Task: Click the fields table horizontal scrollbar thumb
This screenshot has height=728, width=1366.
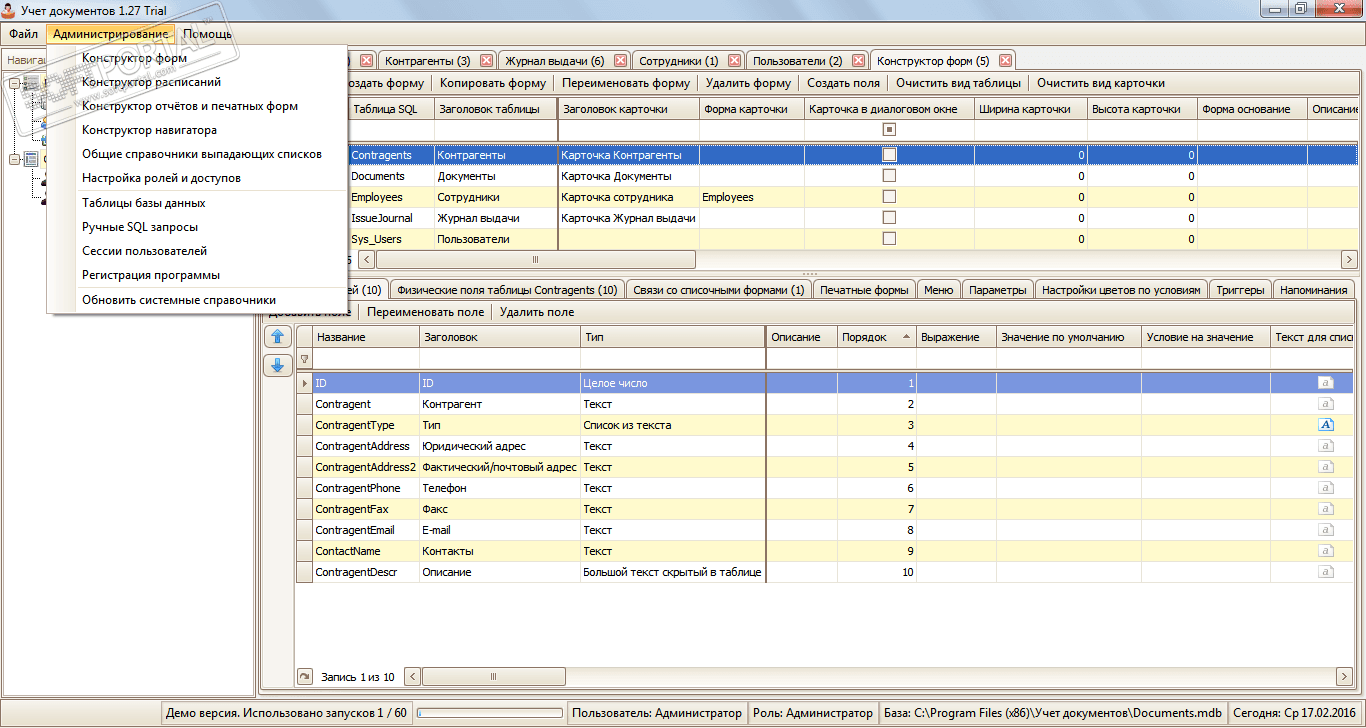Action: point(493,677)
